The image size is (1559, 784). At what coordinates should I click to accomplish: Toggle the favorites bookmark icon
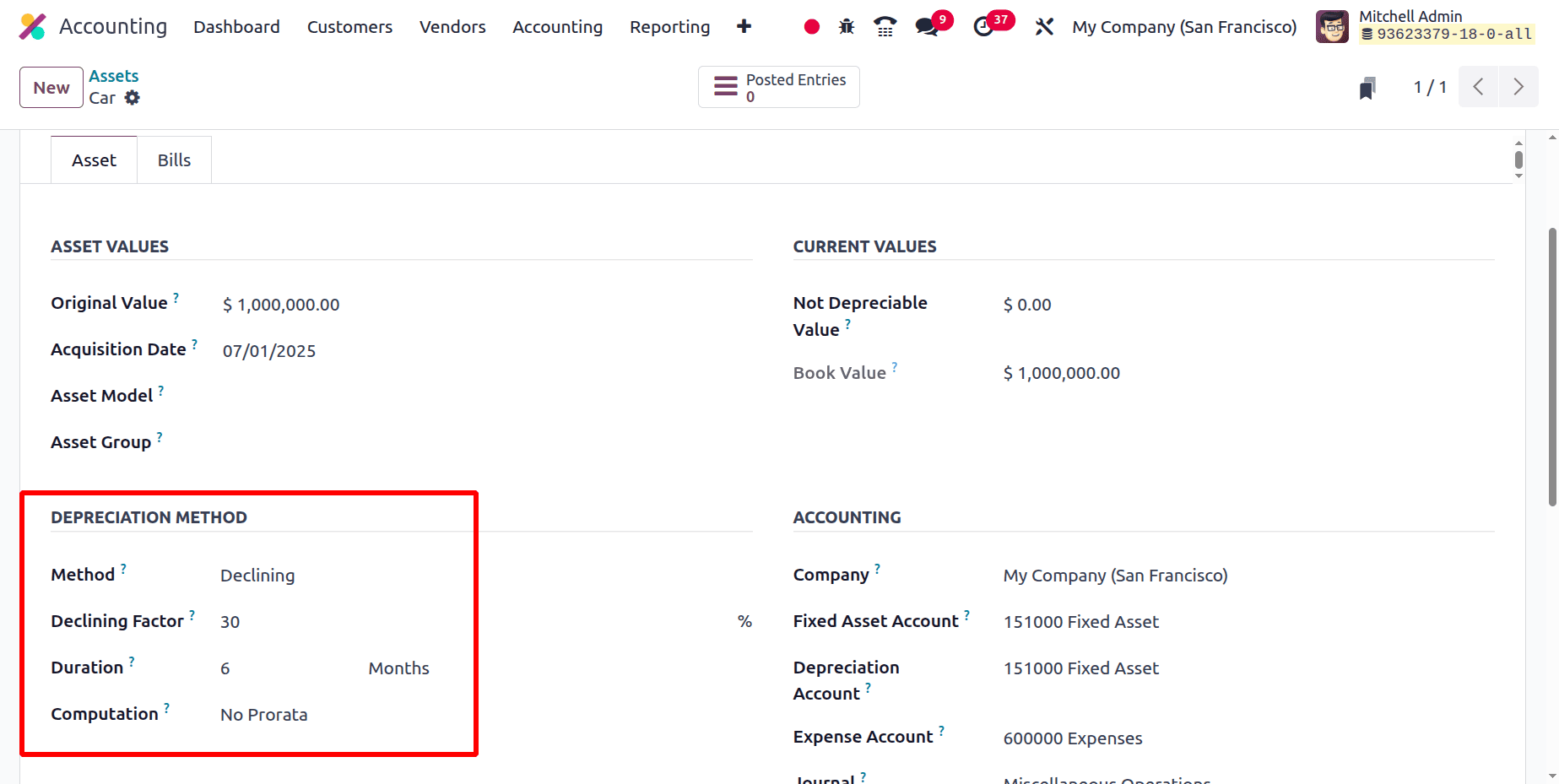pos(1367,87)
